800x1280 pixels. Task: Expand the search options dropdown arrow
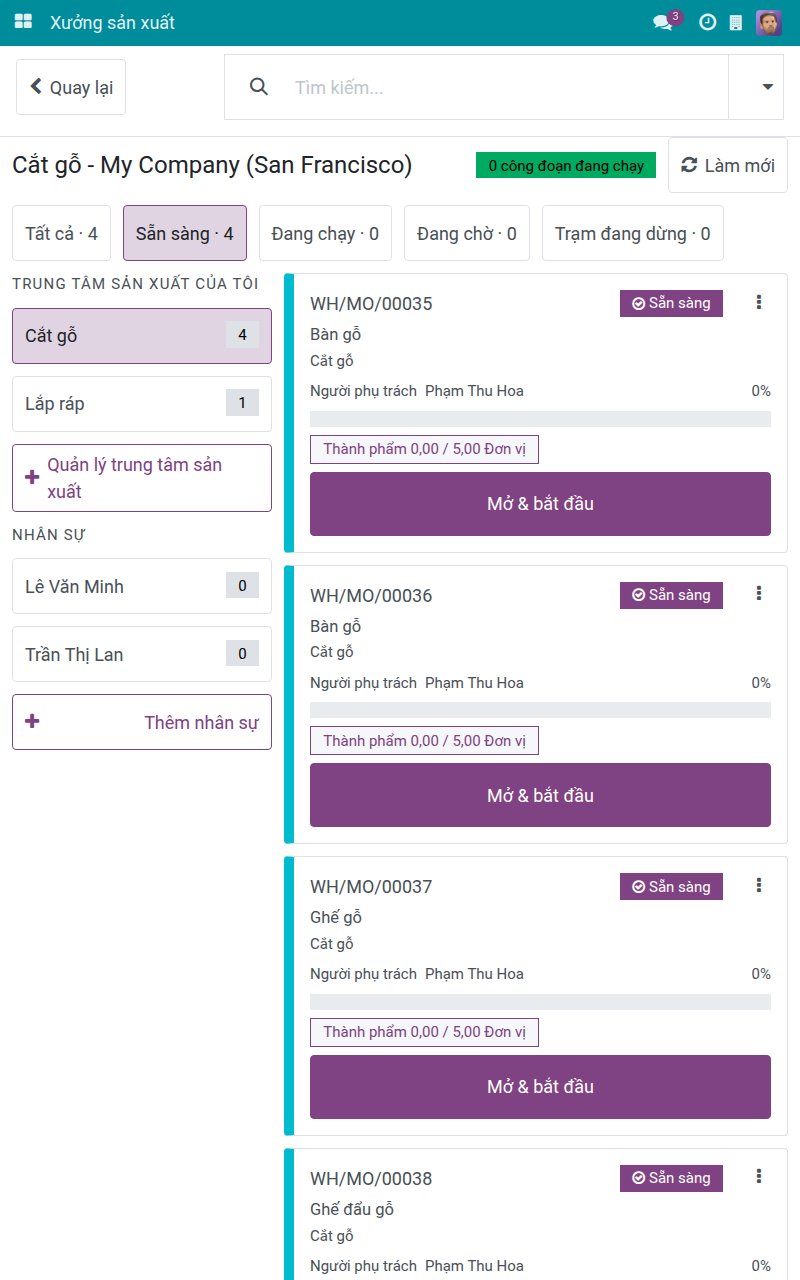click(767, 87)
